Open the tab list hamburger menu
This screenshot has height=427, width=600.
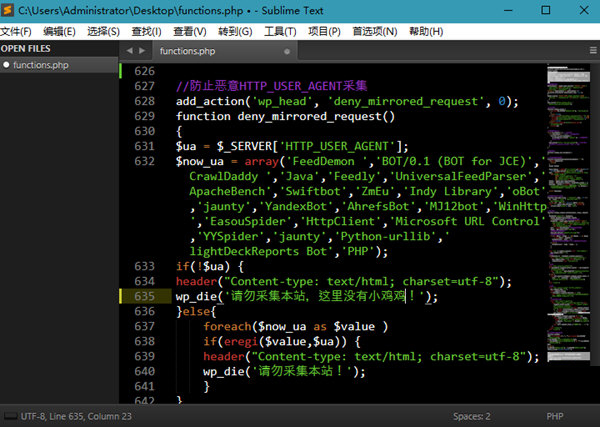coord(593,50)
